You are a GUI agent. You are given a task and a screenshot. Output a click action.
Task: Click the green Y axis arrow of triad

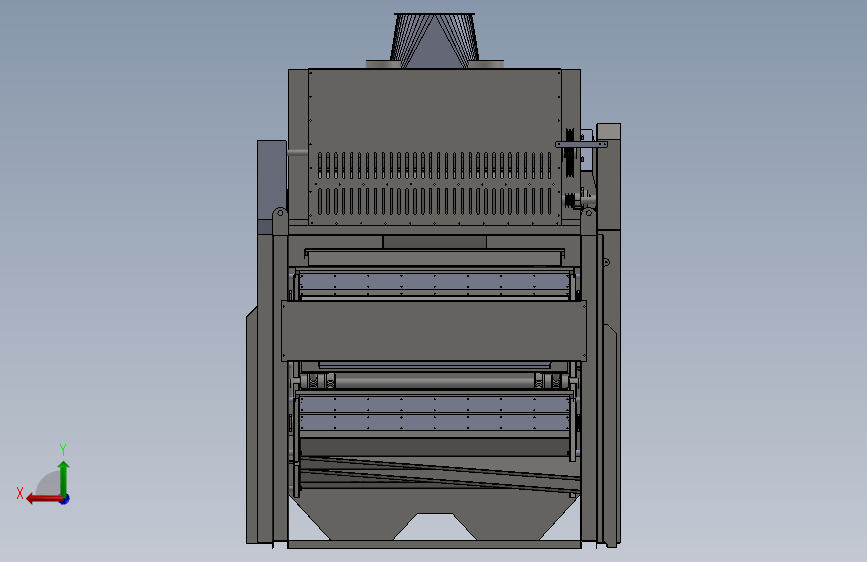click(64, 478)
